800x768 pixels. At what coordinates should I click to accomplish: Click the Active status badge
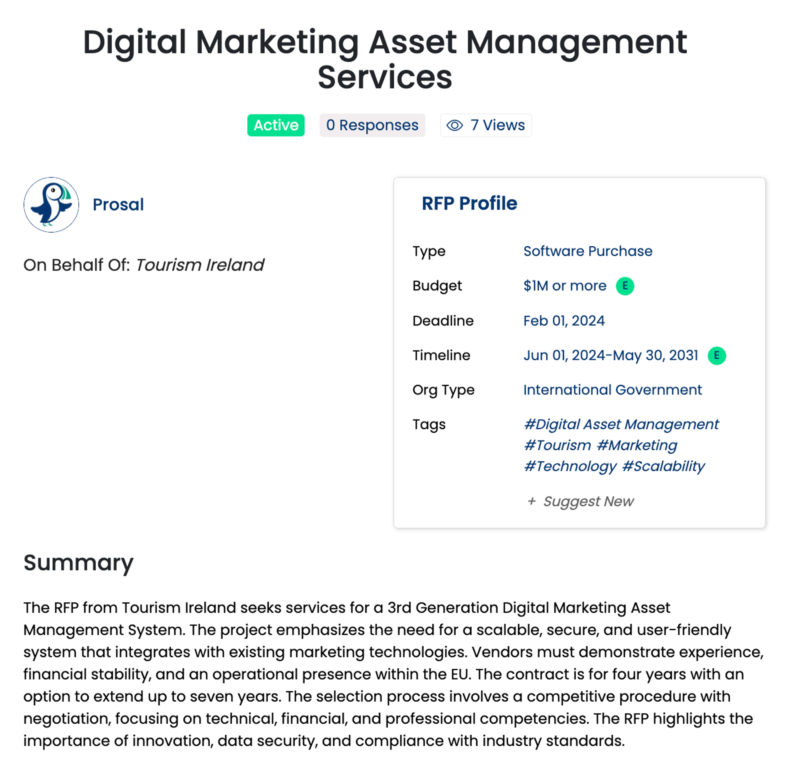(276, 125)
